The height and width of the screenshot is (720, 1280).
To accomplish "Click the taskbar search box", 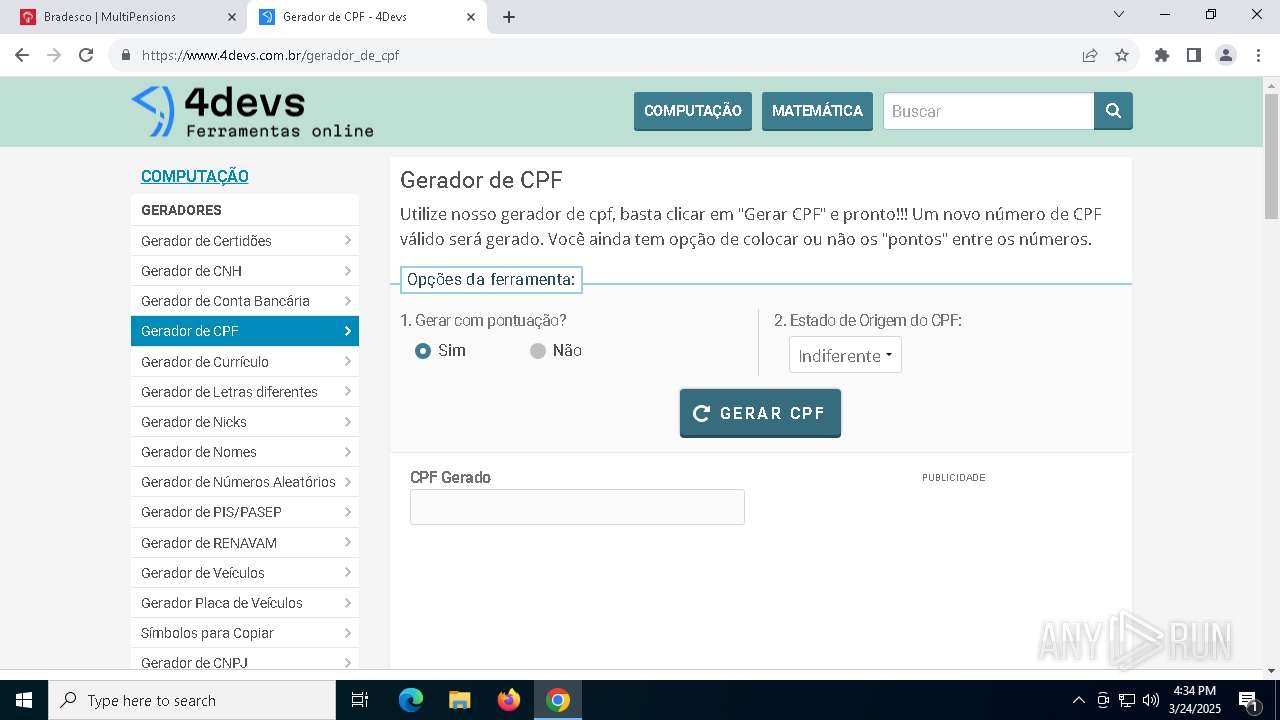I will point(192,700).
